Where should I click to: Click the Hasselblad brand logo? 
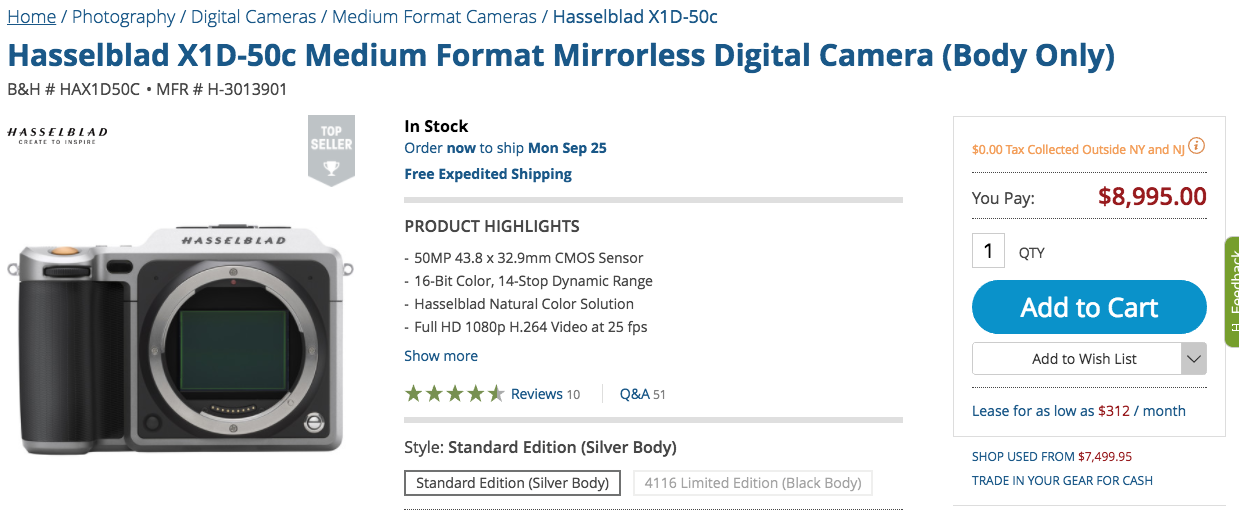(x=57, y=136)
